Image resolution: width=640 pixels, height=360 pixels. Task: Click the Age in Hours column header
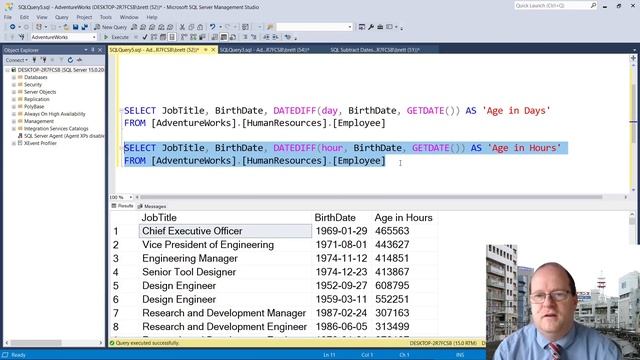[x=403, y=218]
